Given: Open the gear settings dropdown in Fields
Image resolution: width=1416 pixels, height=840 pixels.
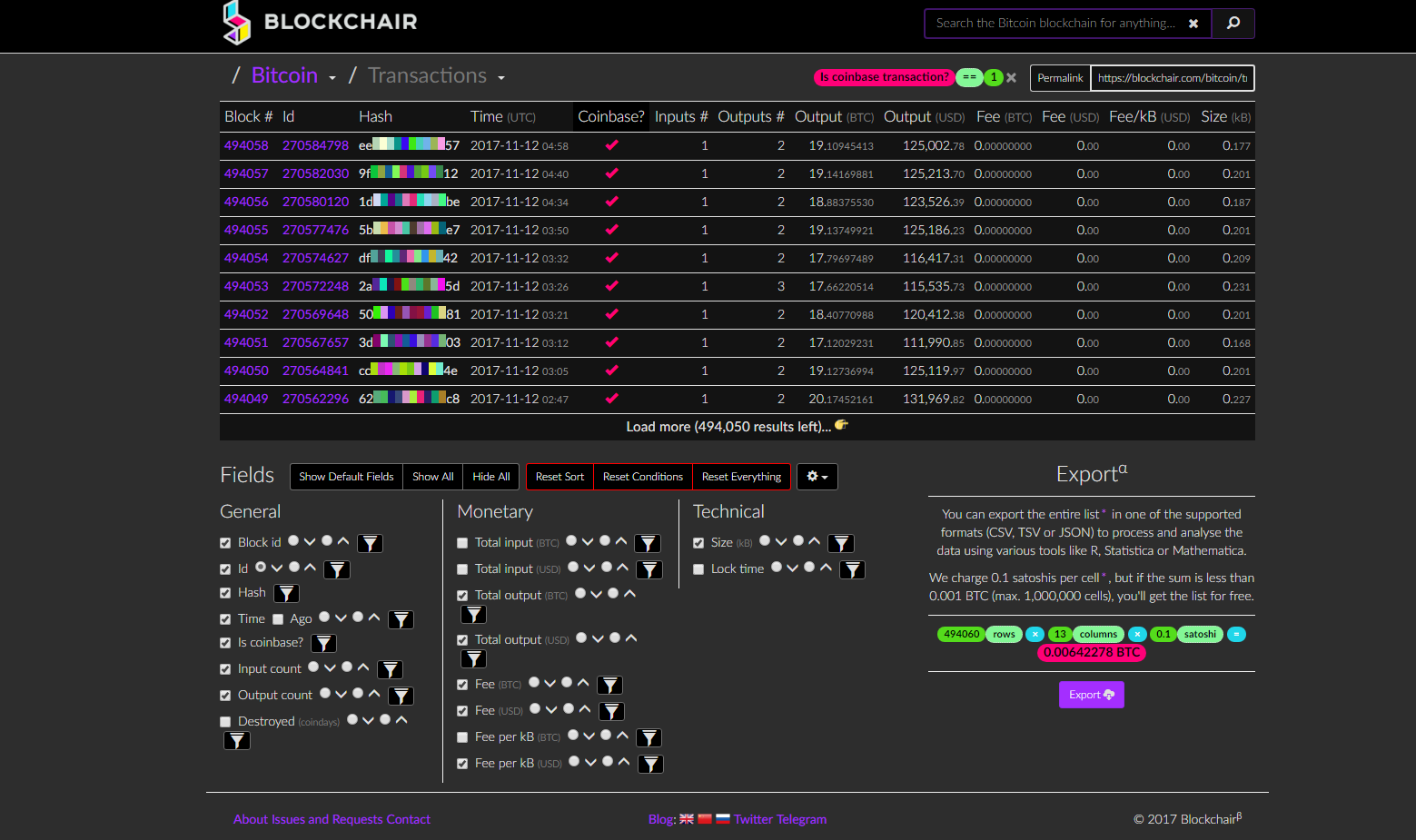Looking at the screenshot, I should 817,477.
